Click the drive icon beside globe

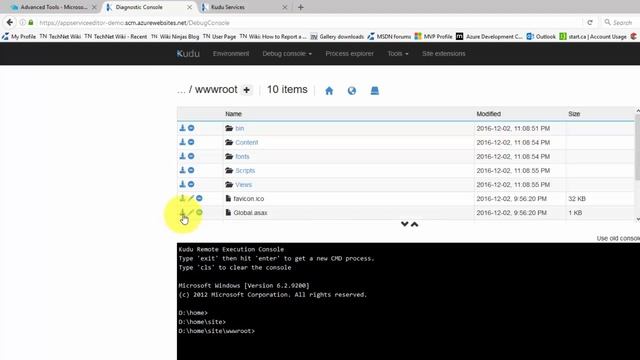(x=375, y=91)
